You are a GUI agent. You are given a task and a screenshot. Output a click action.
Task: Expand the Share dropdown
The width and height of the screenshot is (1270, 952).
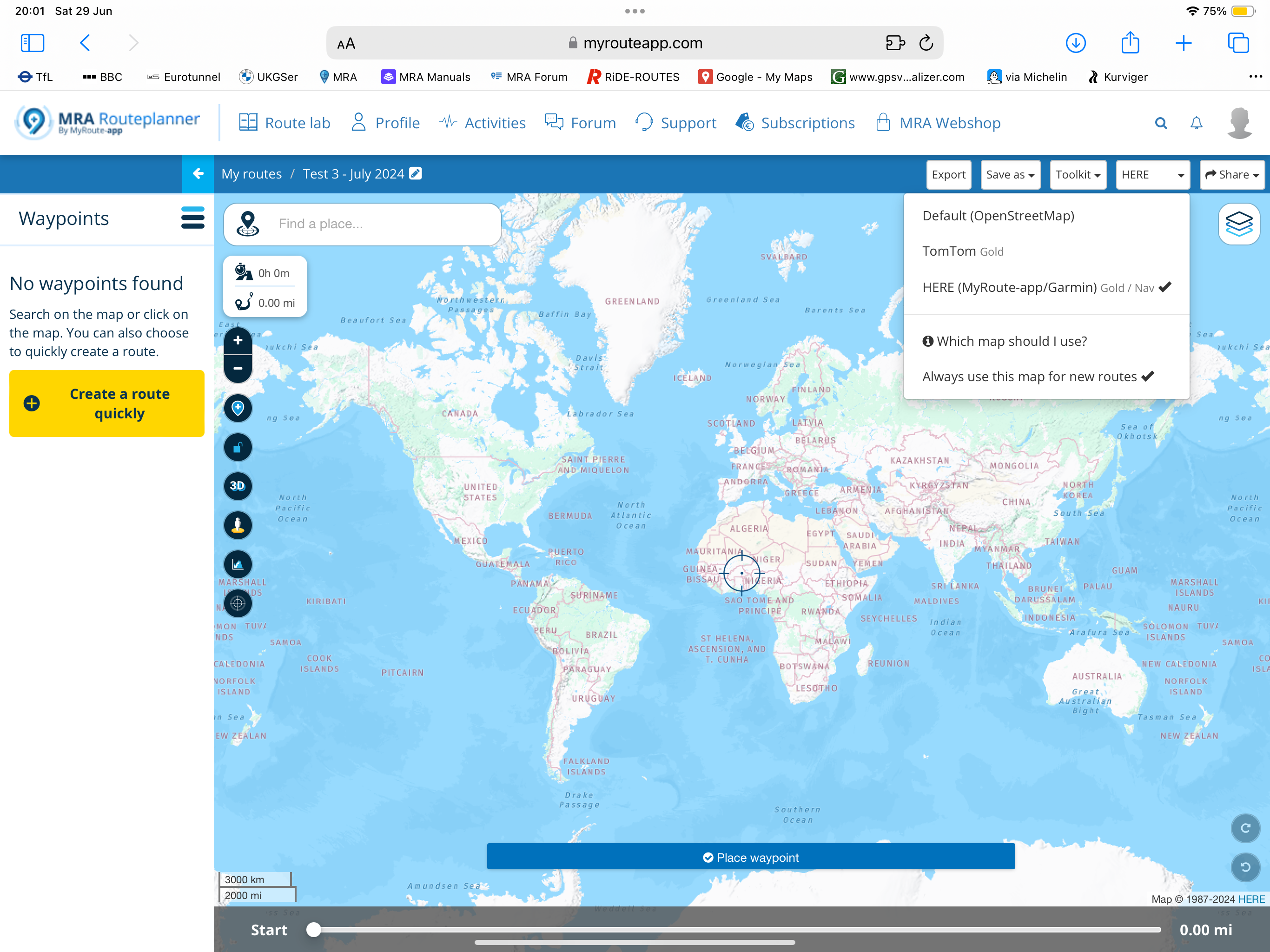click(x=1232, y=175)
